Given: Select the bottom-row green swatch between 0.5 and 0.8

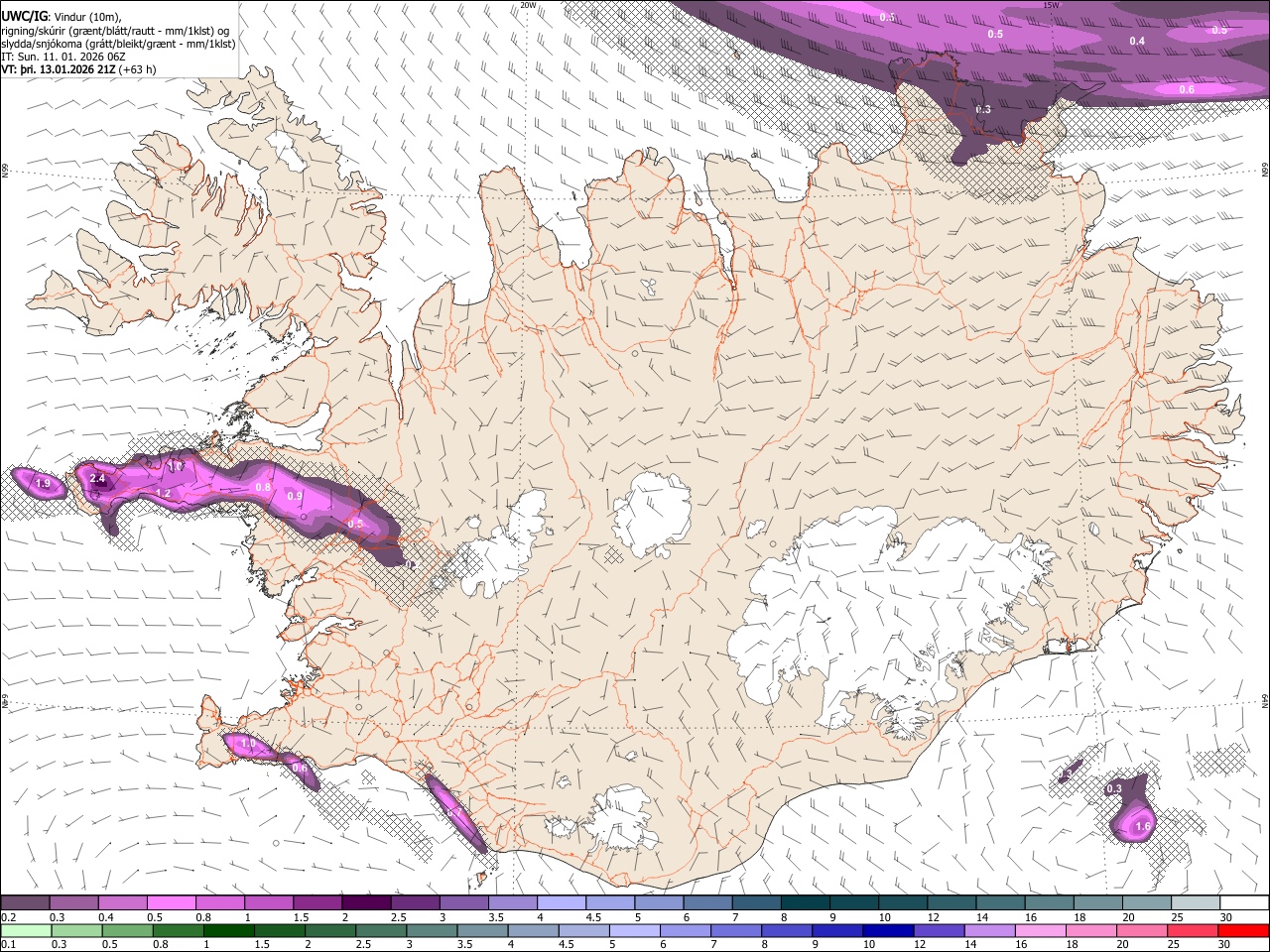Looking at the screenshot, I should [127, 930].
